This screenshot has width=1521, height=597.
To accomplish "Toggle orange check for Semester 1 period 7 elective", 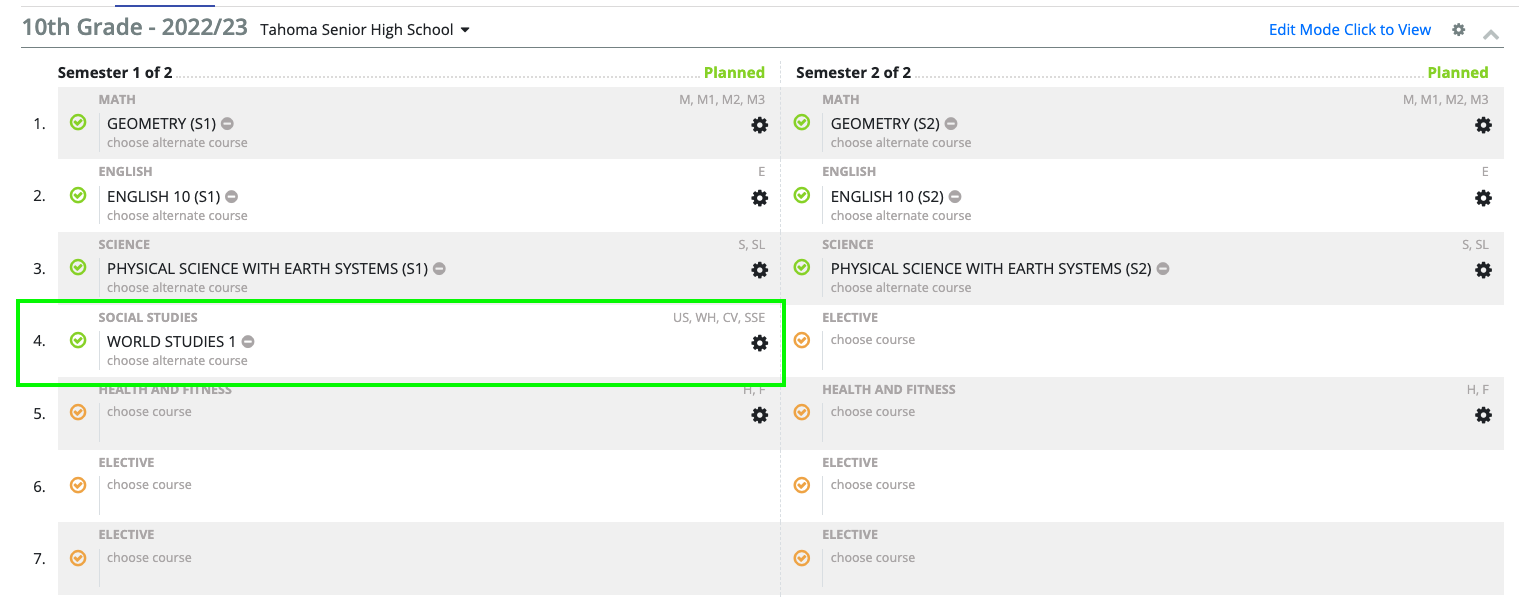I will [78, 558].
